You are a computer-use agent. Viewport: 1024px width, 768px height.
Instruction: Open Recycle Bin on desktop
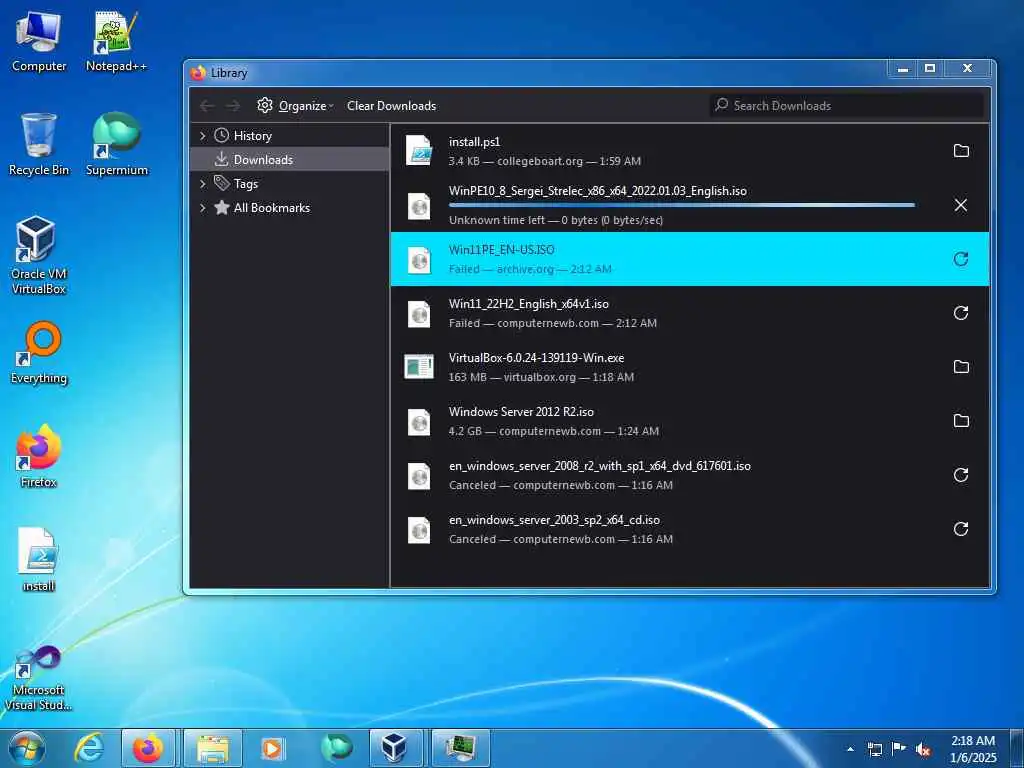[39, 144]
